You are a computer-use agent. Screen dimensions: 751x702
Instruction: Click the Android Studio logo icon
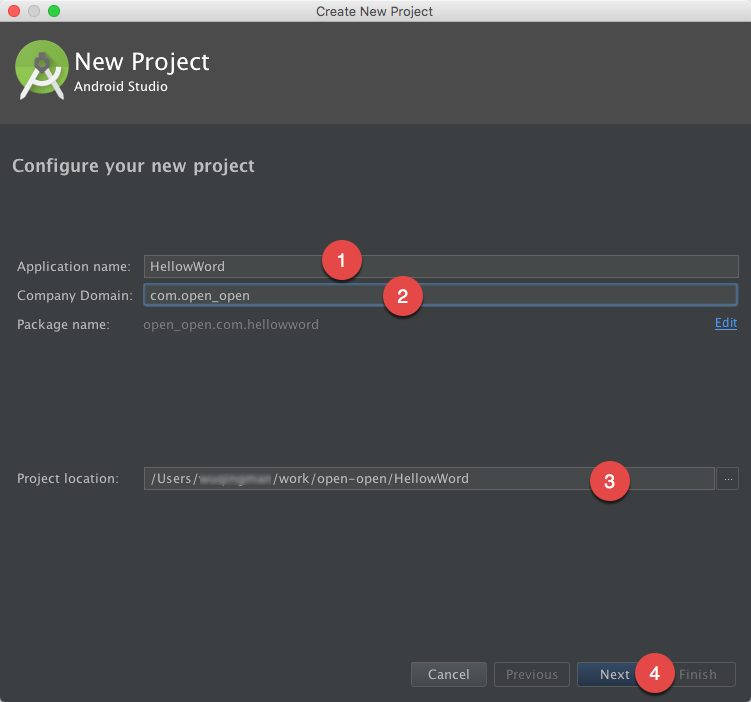coord(41,69)
